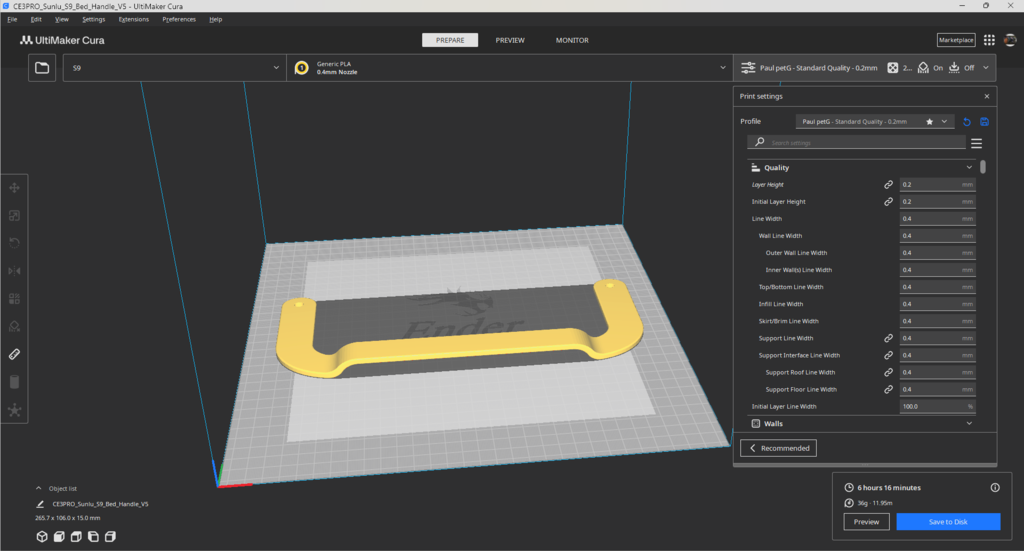
Task: Click pencil icon next to object name
Action: click(x=40, y=504)
